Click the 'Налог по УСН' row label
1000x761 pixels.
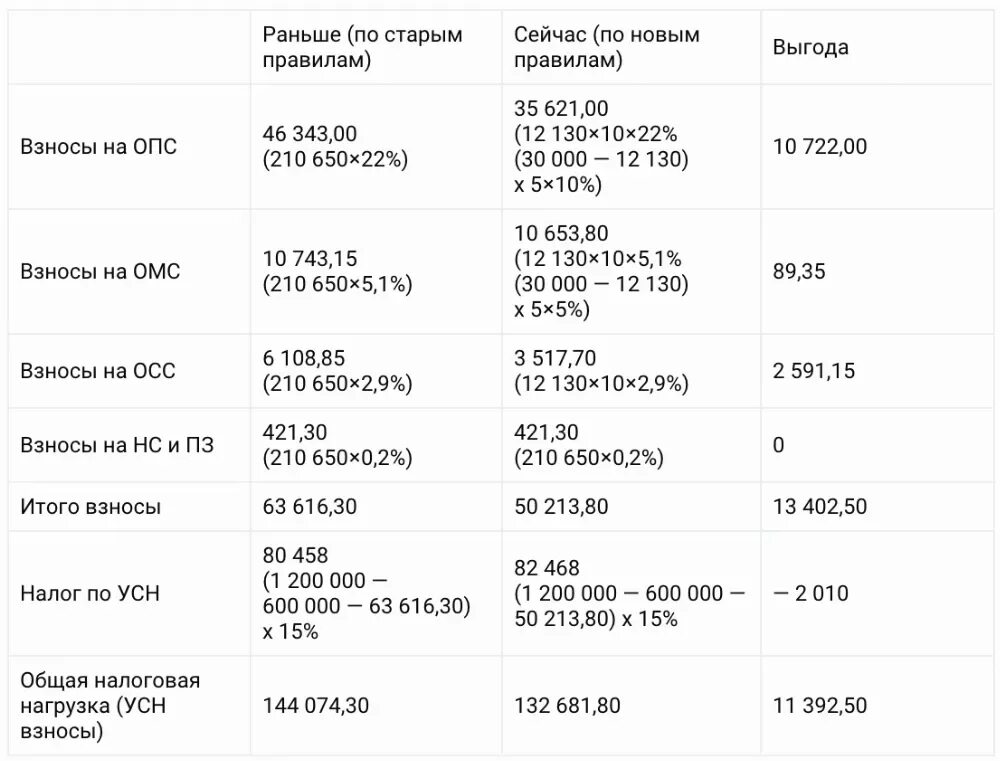pyautogui.click(x=90, y=594)
